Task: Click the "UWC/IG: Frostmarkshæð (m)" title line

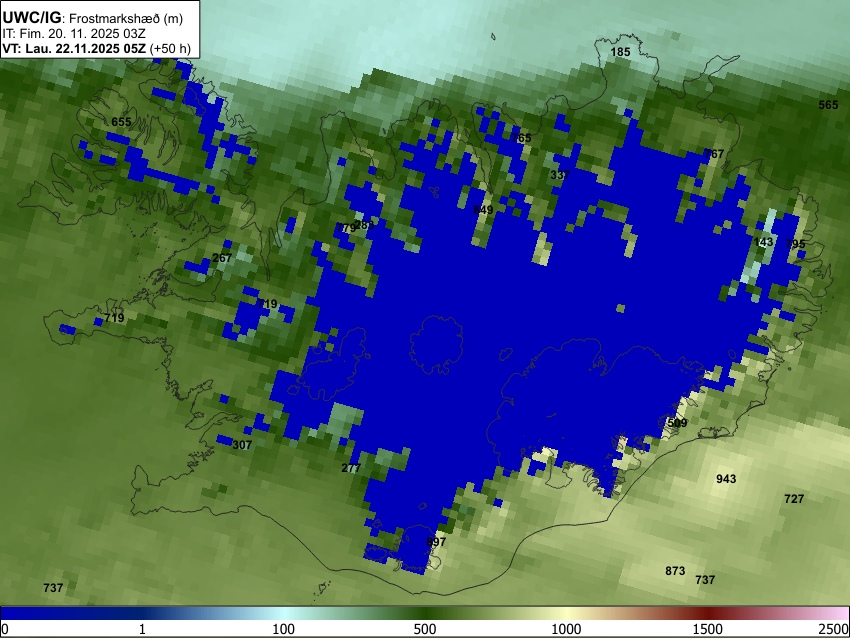Action: (93, 18)
